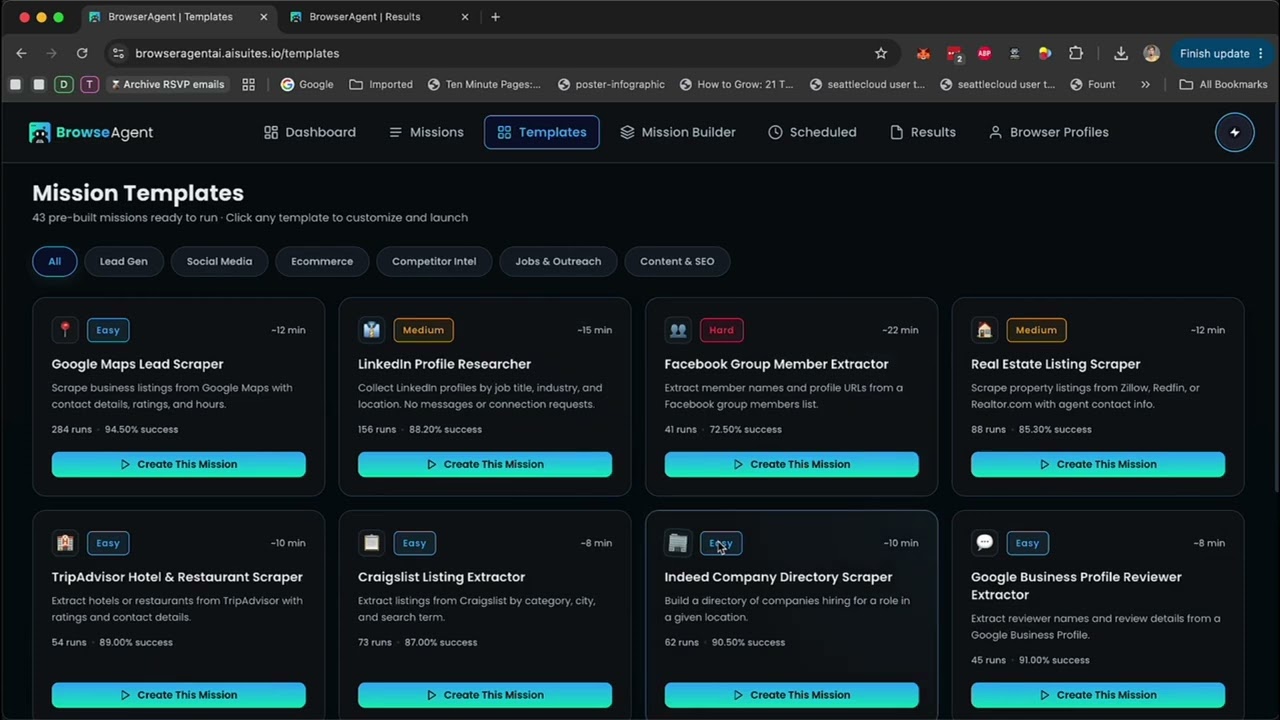Open the bookmarks apps grid icon
Screen dimensions: 1280x720
point(248,84)
